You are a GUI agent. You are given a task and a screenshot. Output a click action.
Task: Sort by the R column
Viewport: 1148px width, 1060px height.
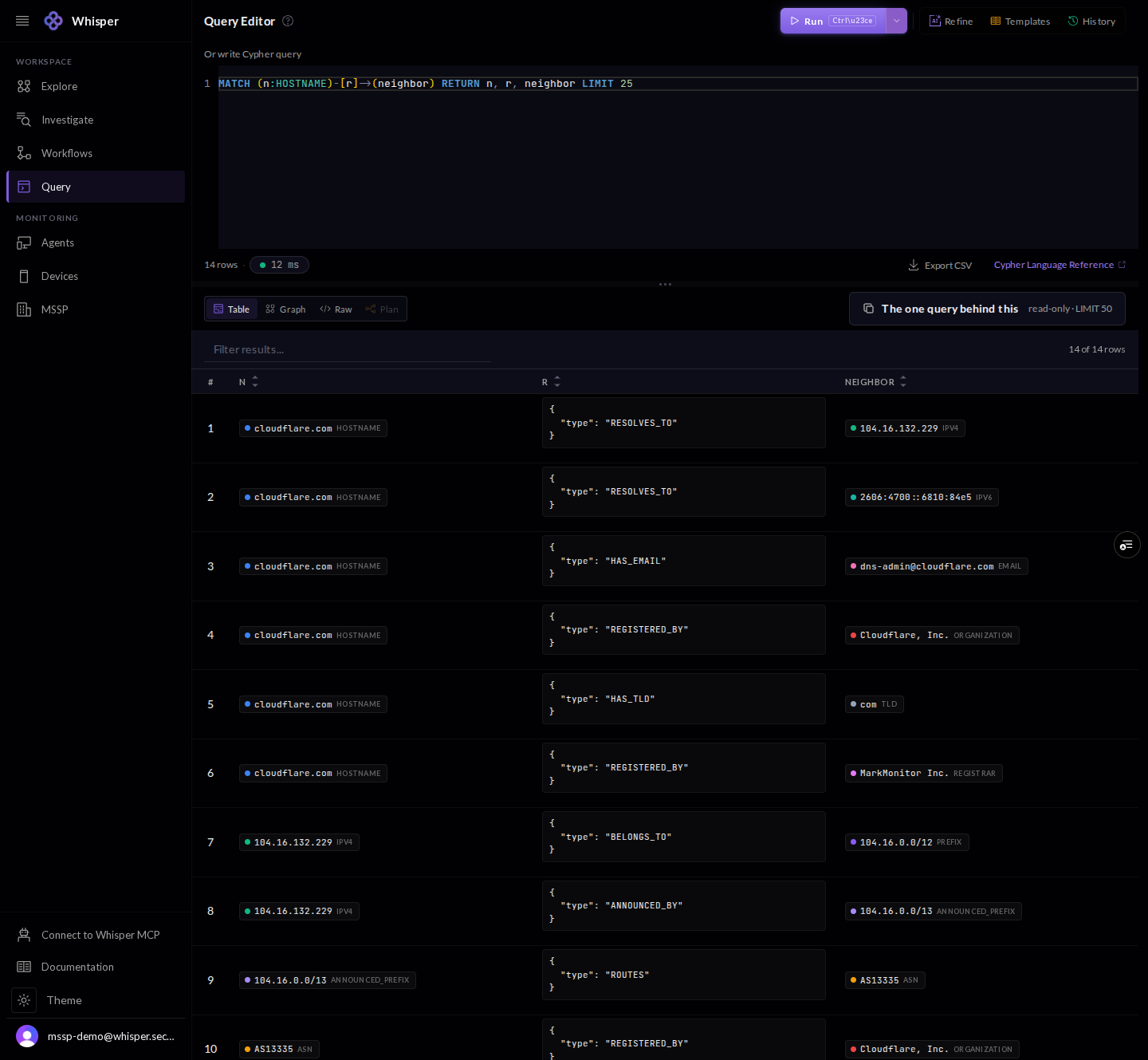tap(551, 382)
